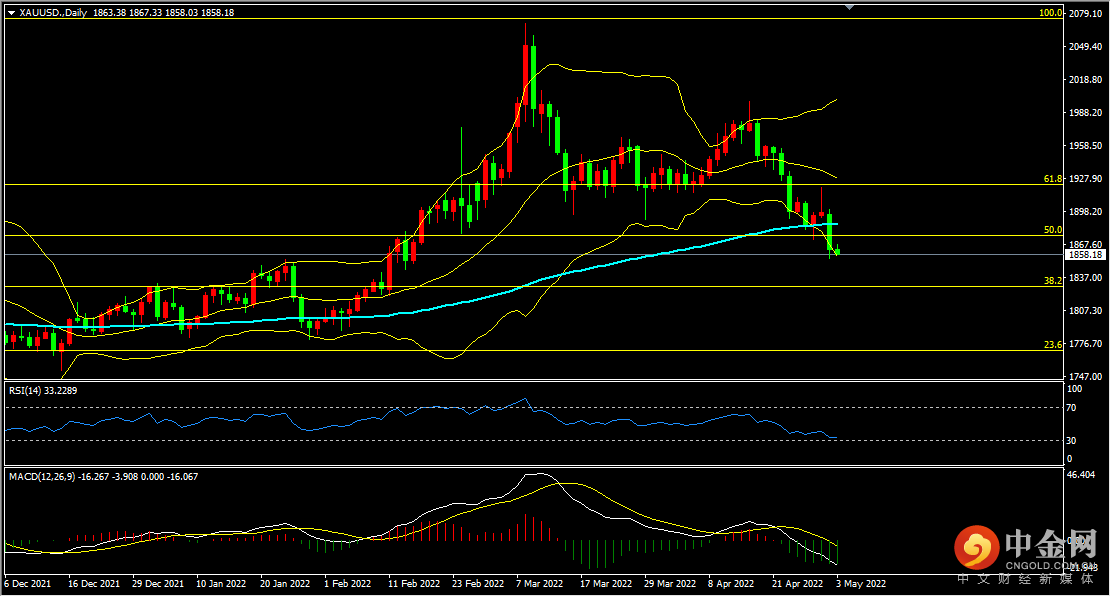Viewport: 1111px width, 597px height.
Task: Click the '17 Mar 2022' date label
Action: click(606, 584)
